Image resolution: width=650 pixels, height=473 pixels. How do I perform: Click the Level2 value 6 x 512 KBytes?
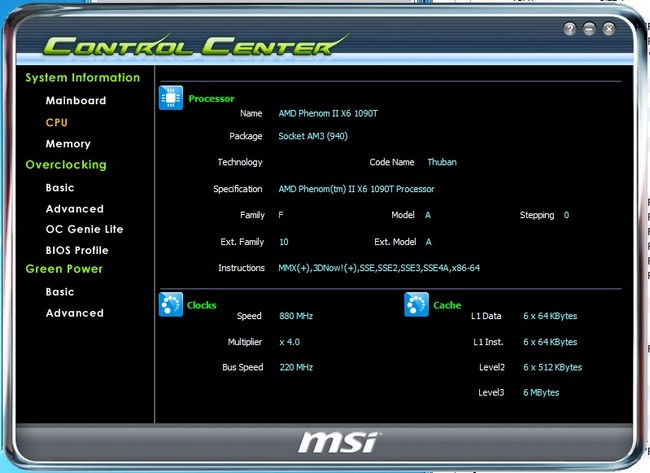(x=553, y=367)
